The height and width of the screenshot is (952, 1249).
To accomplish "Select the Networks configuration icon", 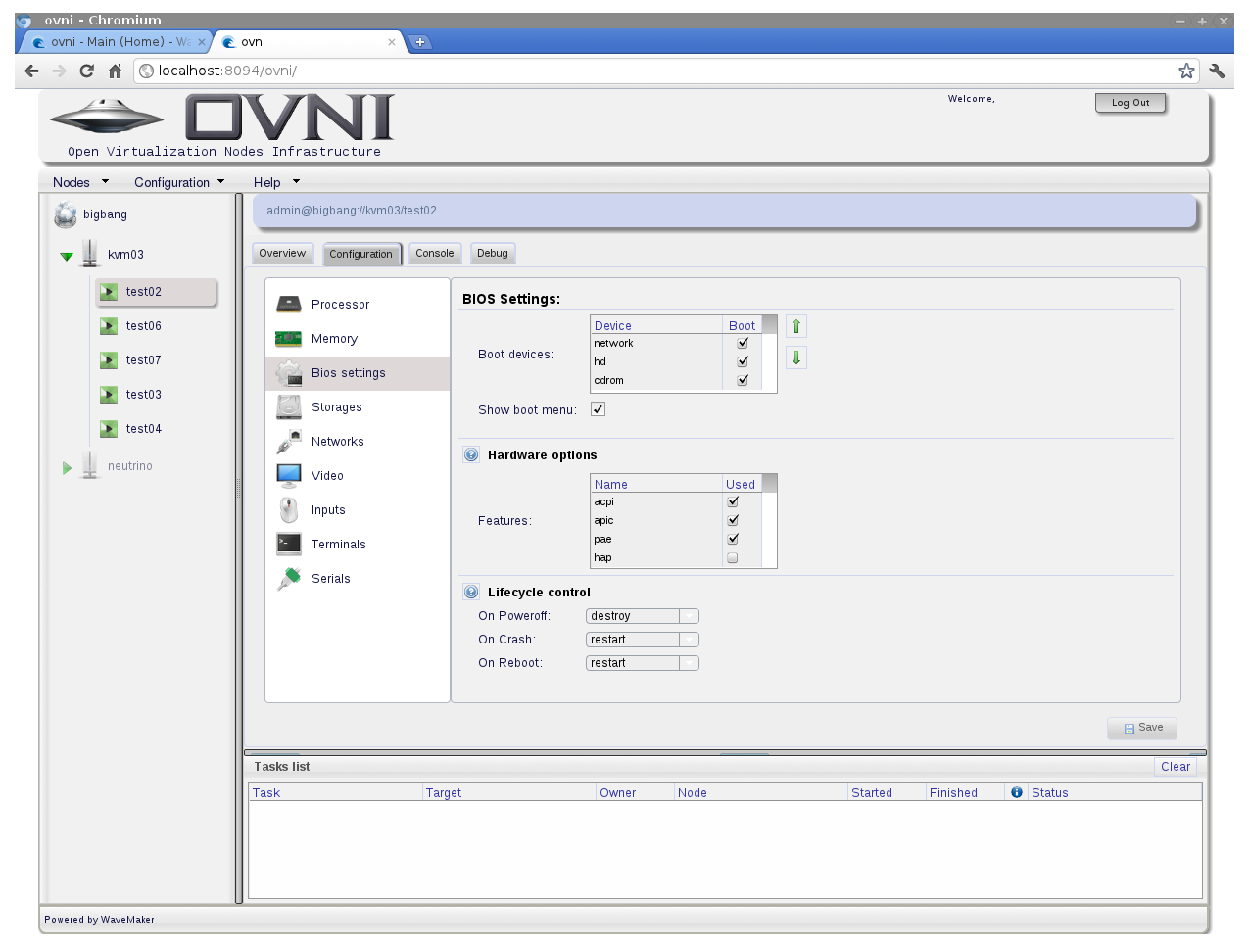I will (x=288, y=441).
